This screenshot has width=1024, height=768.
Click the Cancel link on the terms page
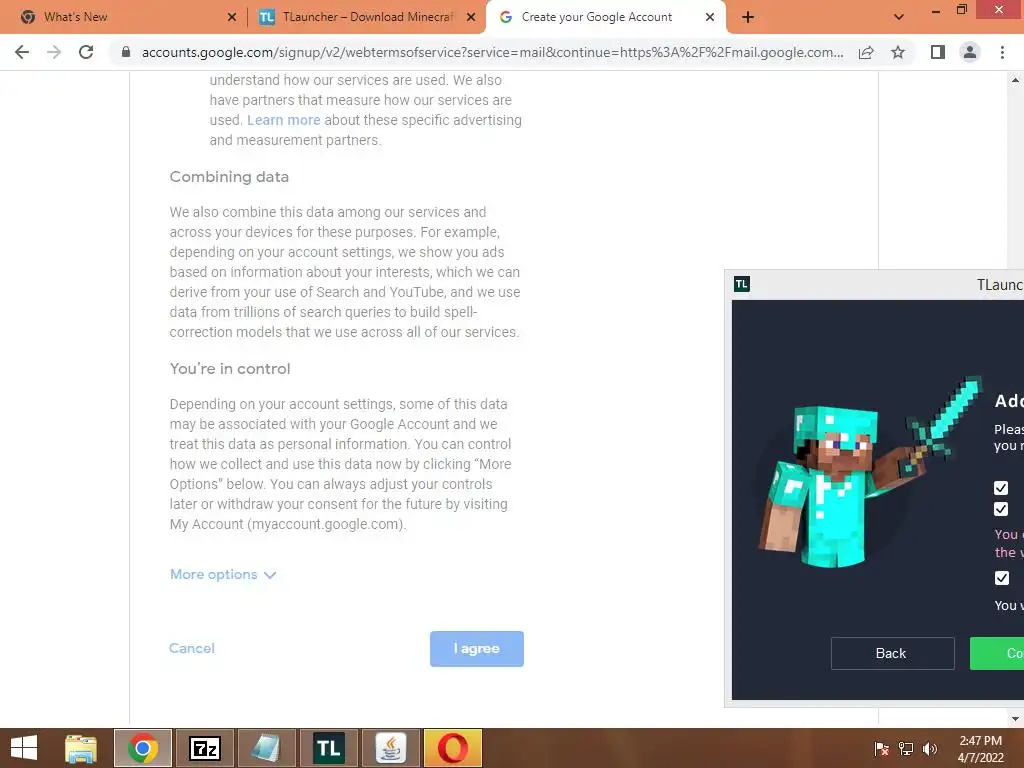click(x=191, y=648)
